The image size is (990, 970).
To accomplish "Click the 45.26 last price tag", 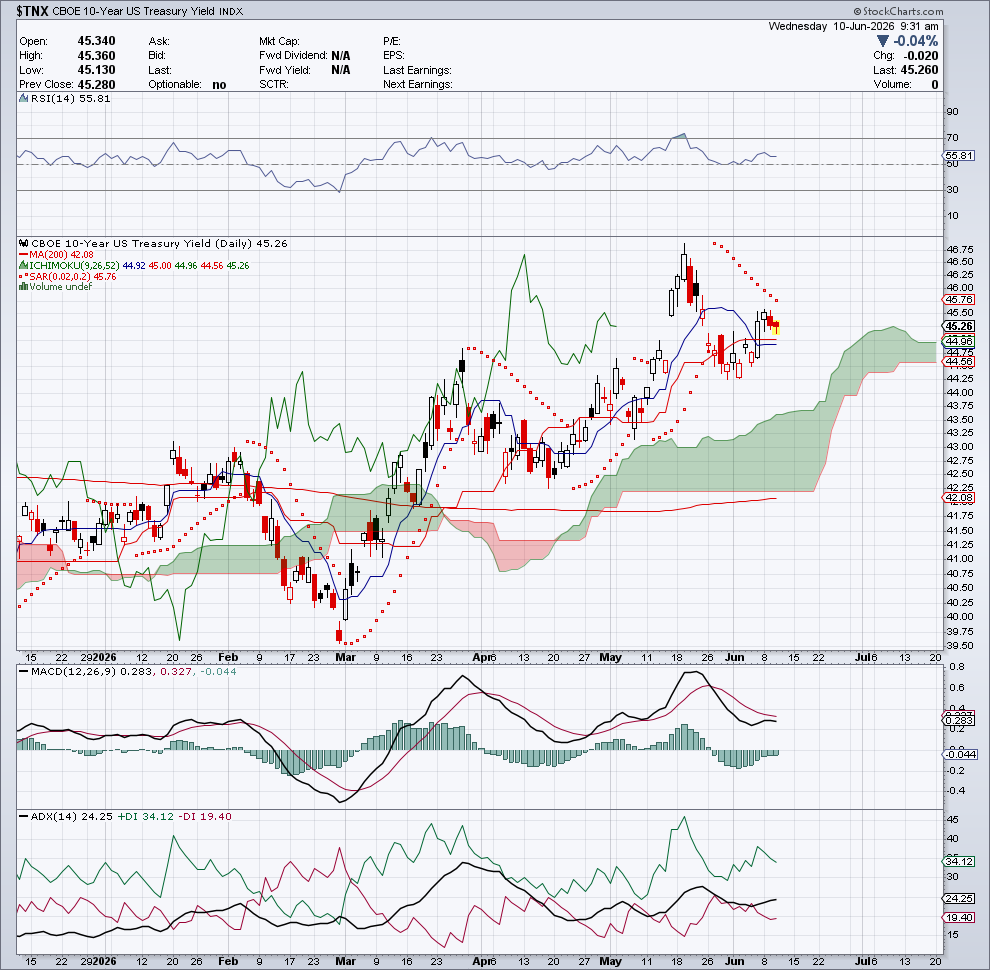I will [959, 326].
